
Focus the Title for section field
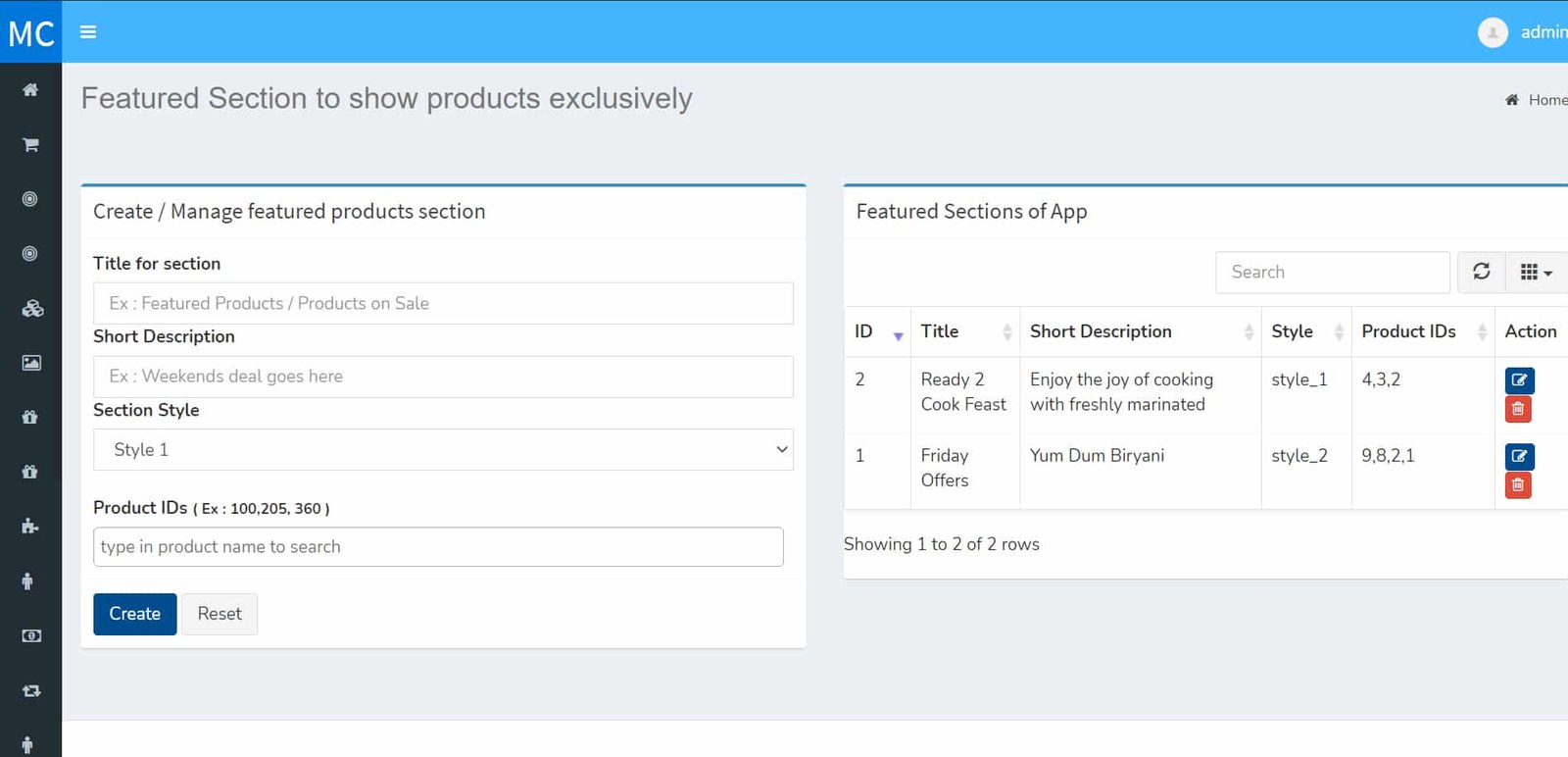[443, 304]
